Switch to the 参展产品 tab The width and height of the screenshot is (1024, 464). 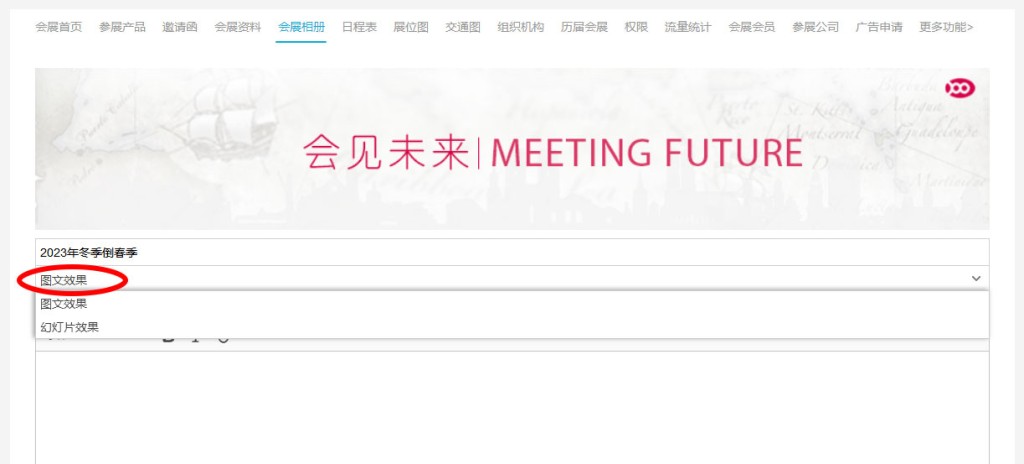(x=122, y=27)
